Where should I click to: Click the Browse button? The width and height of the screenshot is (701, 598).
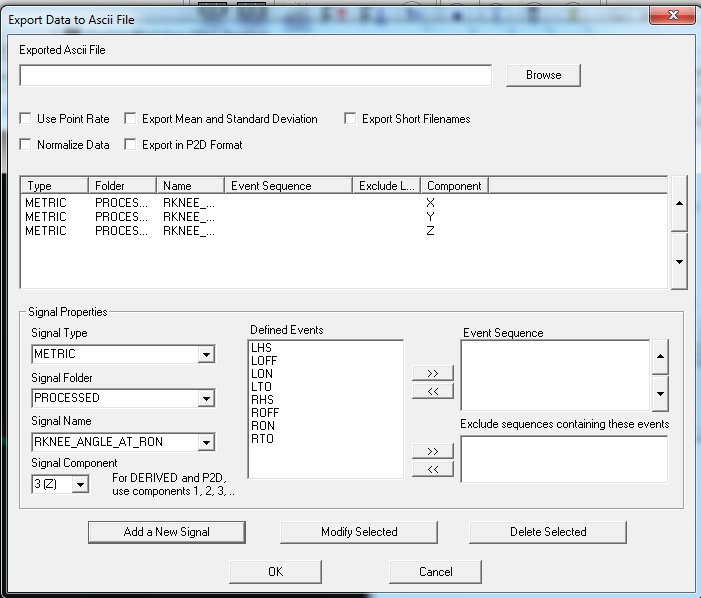click(543, 75)
